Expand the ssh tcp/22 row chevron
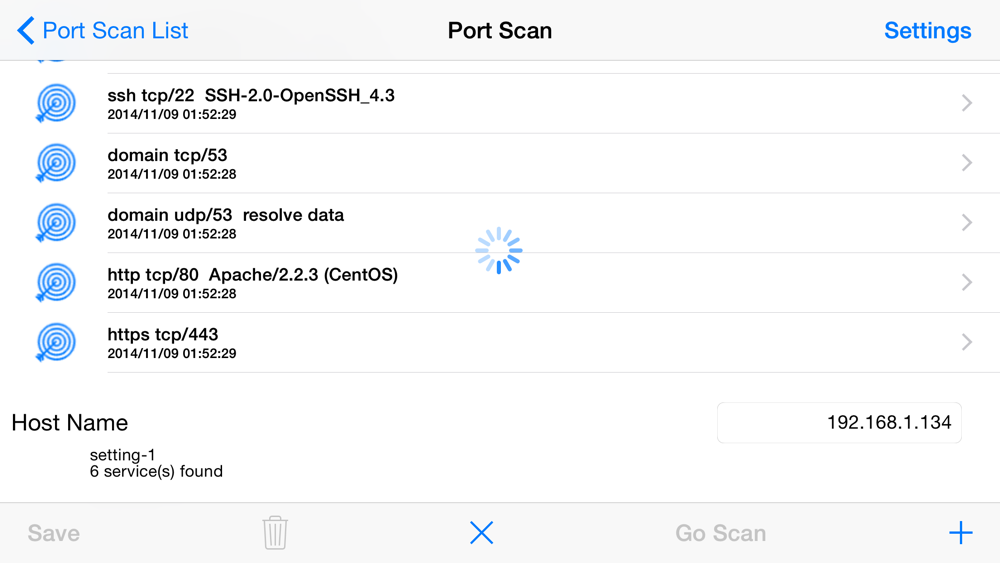The image size is (1000, 563). (x=966, y=103)
